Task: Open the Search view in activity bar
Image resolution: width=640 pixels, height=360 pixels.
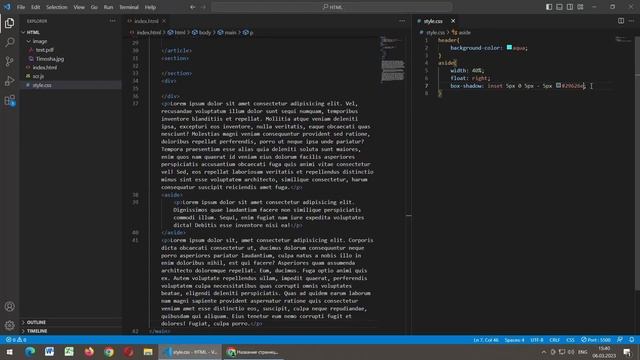Action: pyautogui.click(x=9, y=42)
